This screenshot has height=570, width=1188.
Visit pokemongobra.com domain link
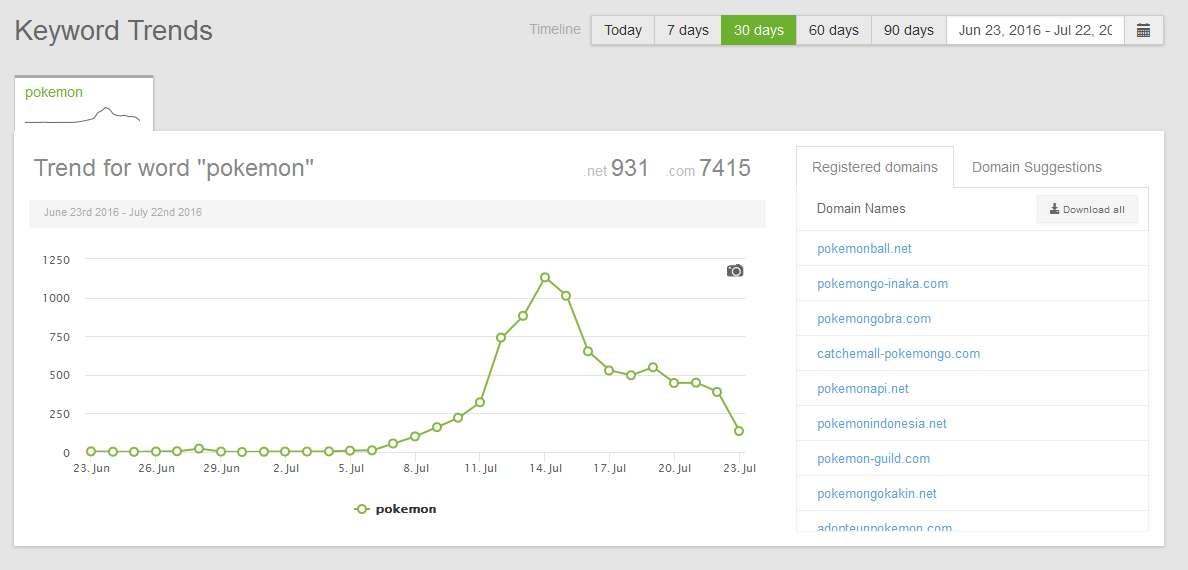pos(874,318)
